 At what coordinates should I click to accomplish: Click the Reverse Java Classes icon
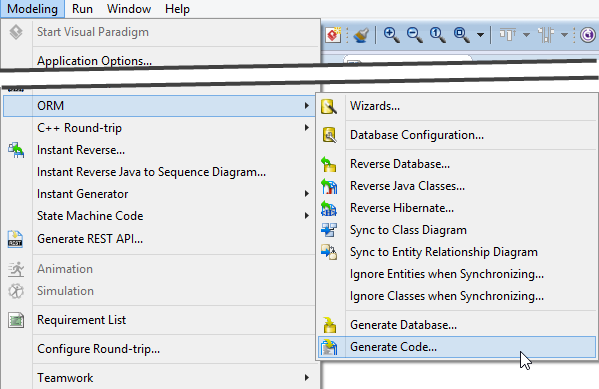click(x=329, y=186)
